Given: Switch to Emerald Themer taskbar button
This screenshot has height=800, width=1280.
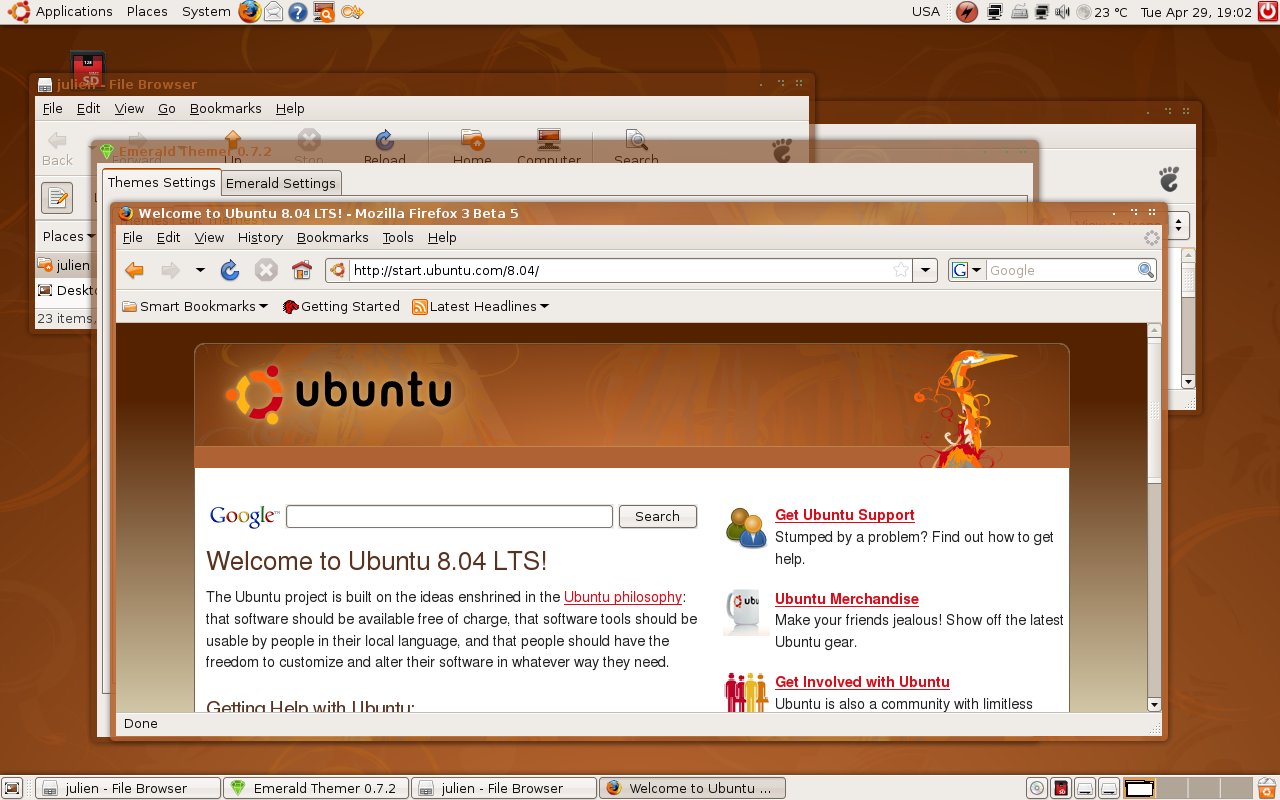Looking at the screenshot, I should coord(316,788).
